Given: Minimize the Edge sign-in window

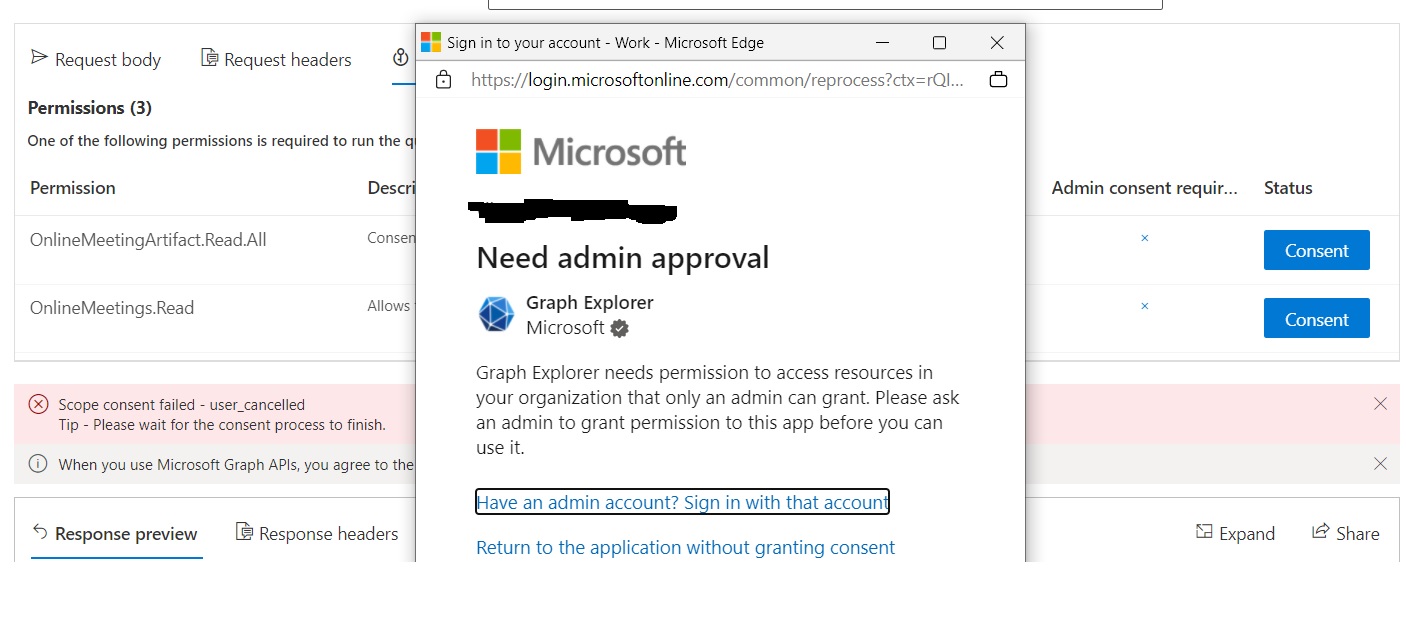Looking at the screenshot, I should click(x=882, y=43).
